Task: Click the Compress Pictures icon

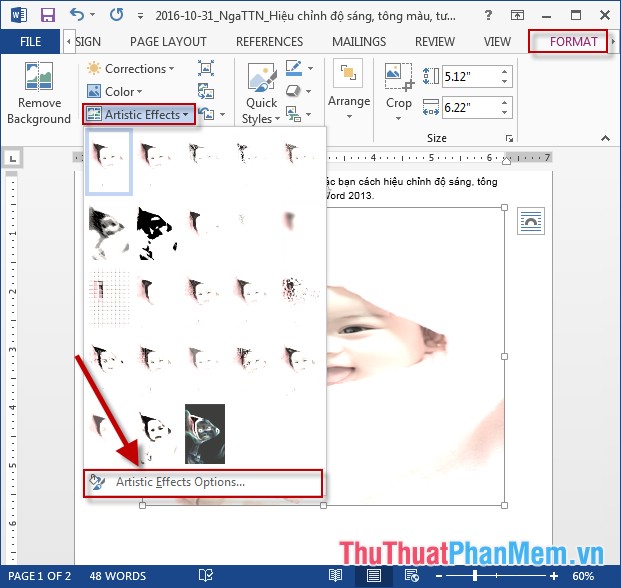Action: [x=206, y=68]
